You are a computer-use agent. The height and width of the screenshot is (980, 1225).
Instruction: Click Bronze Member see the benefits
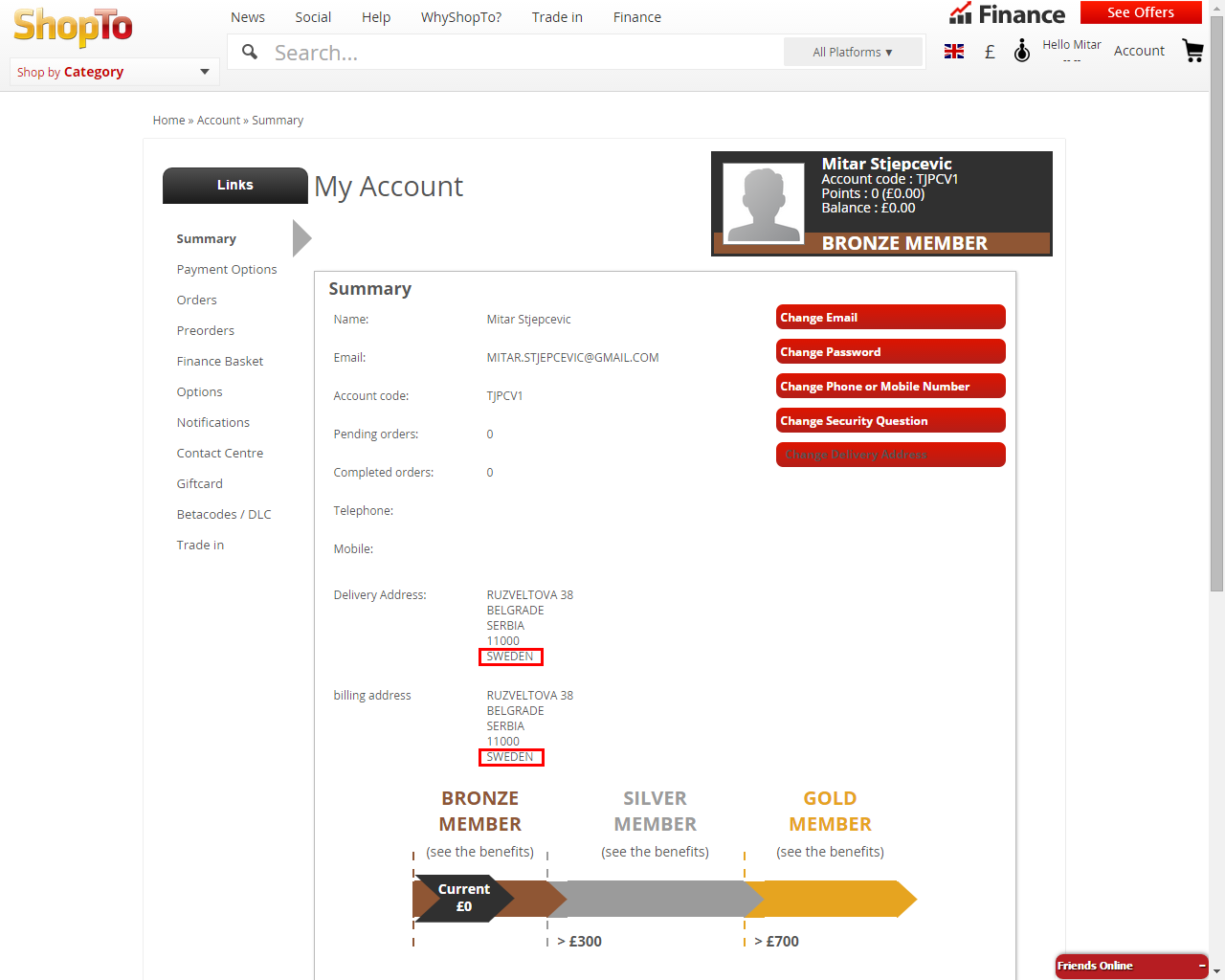click(480, 852)
